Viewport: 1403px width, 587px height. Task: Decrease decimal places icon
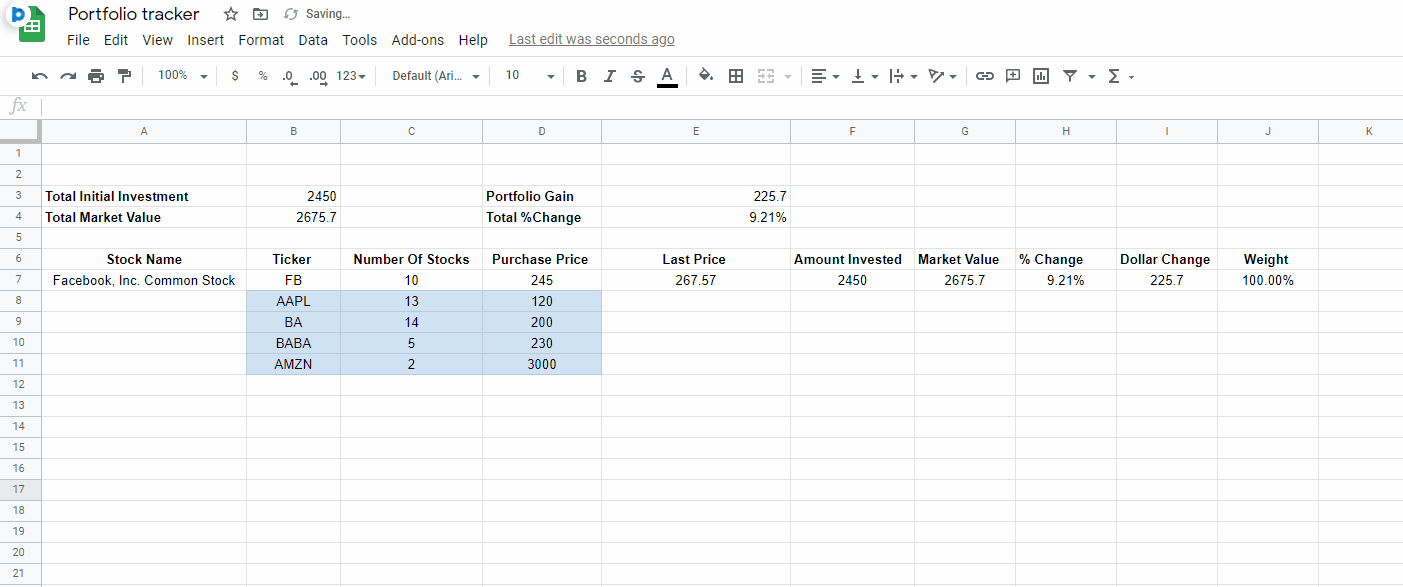pyautogui.click(x=289, y=76)
